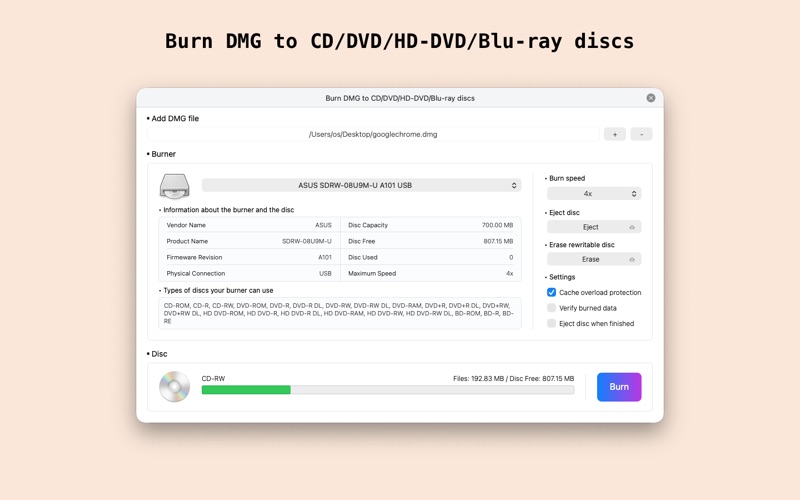Click the supported disc types text box

coord(340,313)
